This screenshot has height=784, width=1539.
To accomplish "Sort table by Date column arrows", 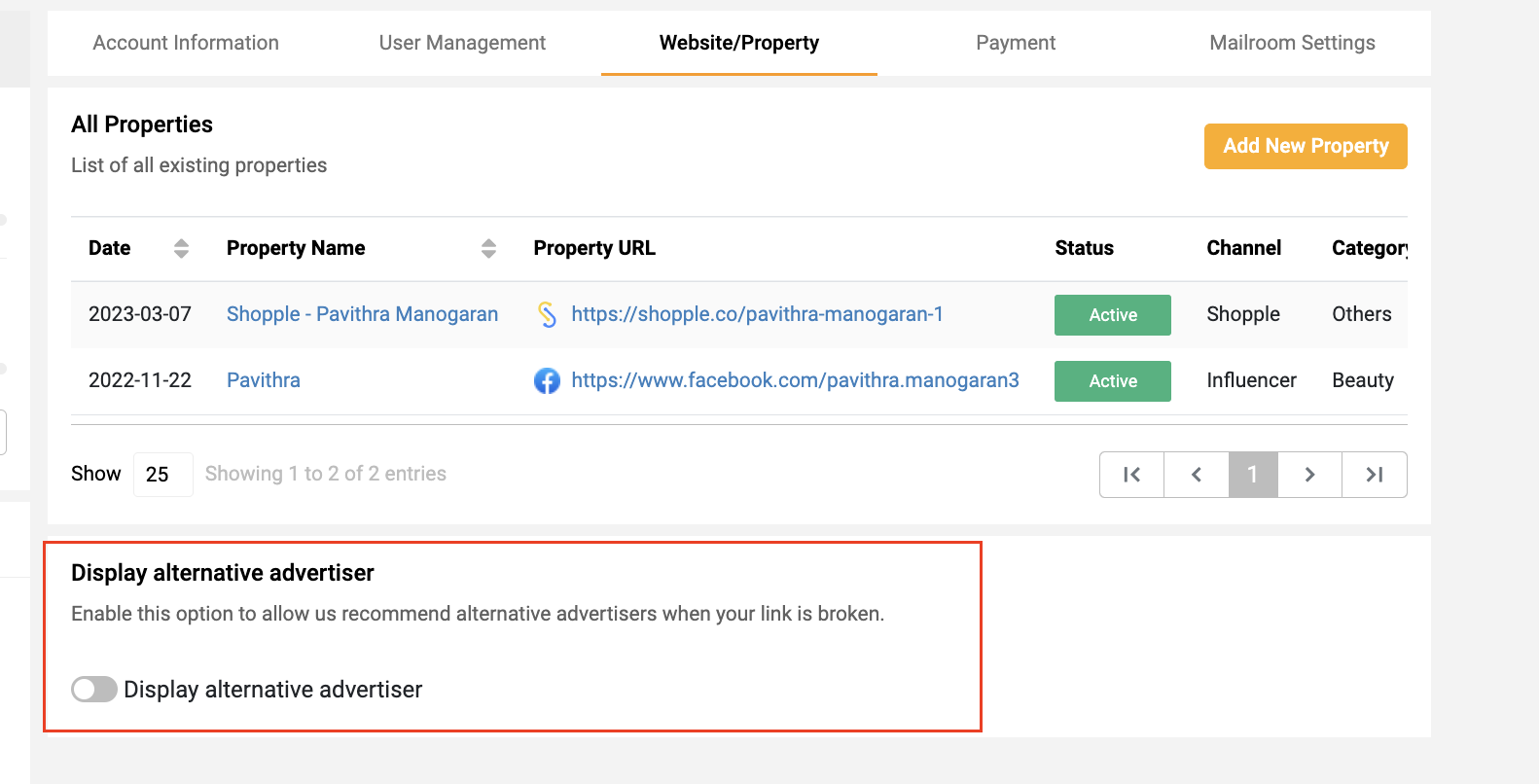I will [181, 248].
